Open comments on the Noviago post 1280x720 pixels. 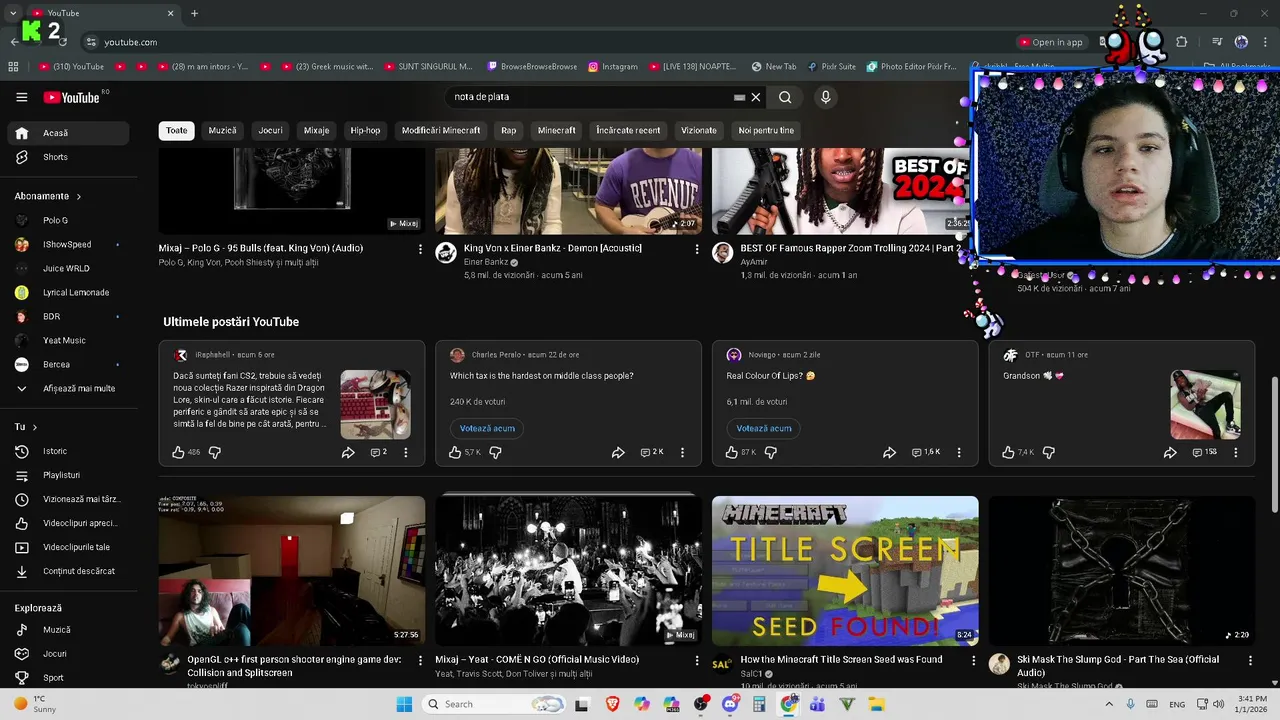coord(926,452)
